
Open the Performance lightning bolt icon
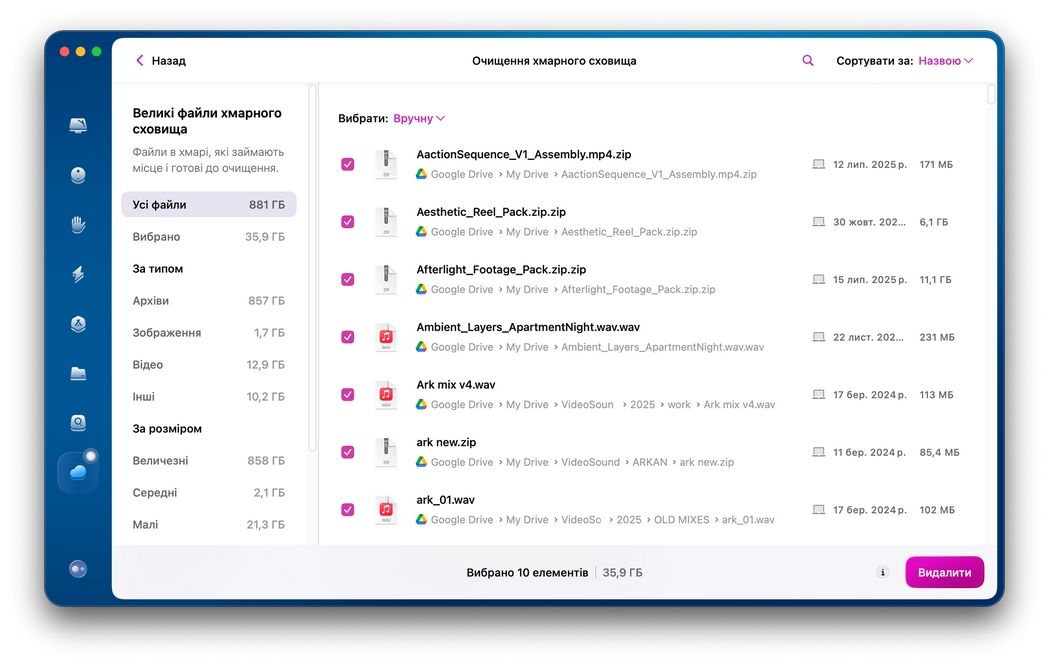(x=78, y=274)
